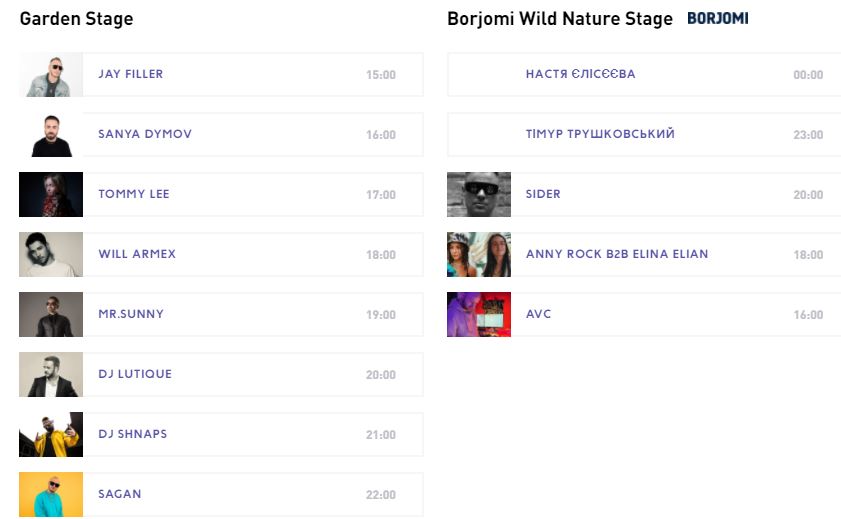Click Jay Filler's artist photo
The height and width of the screenshot is (519, 841).
click(51, 75)
